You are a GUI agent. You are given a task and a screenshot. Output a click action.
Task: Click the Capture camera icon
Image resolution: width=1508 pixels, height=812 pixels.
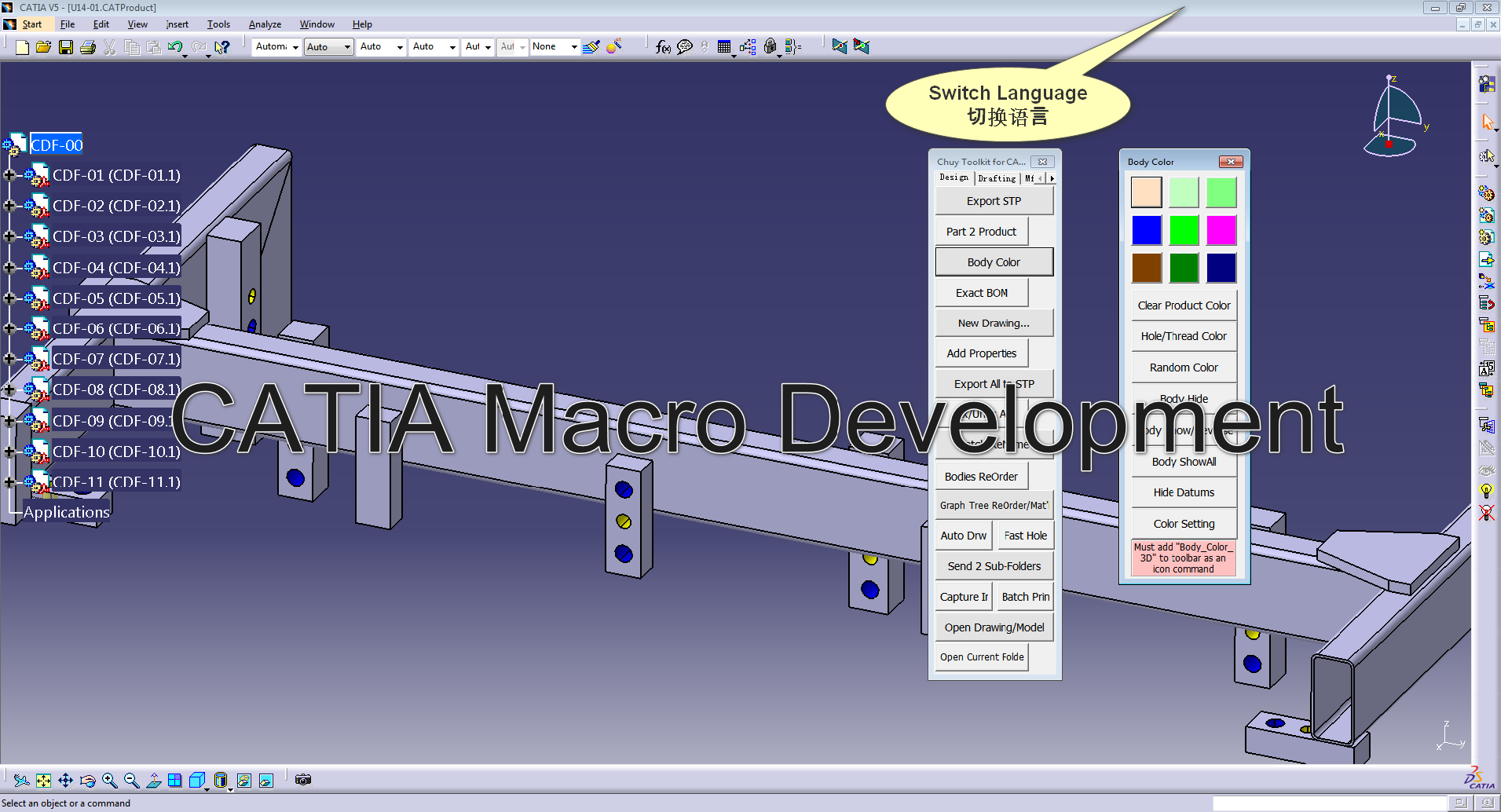pyautogui.click(x=303, y=780)
